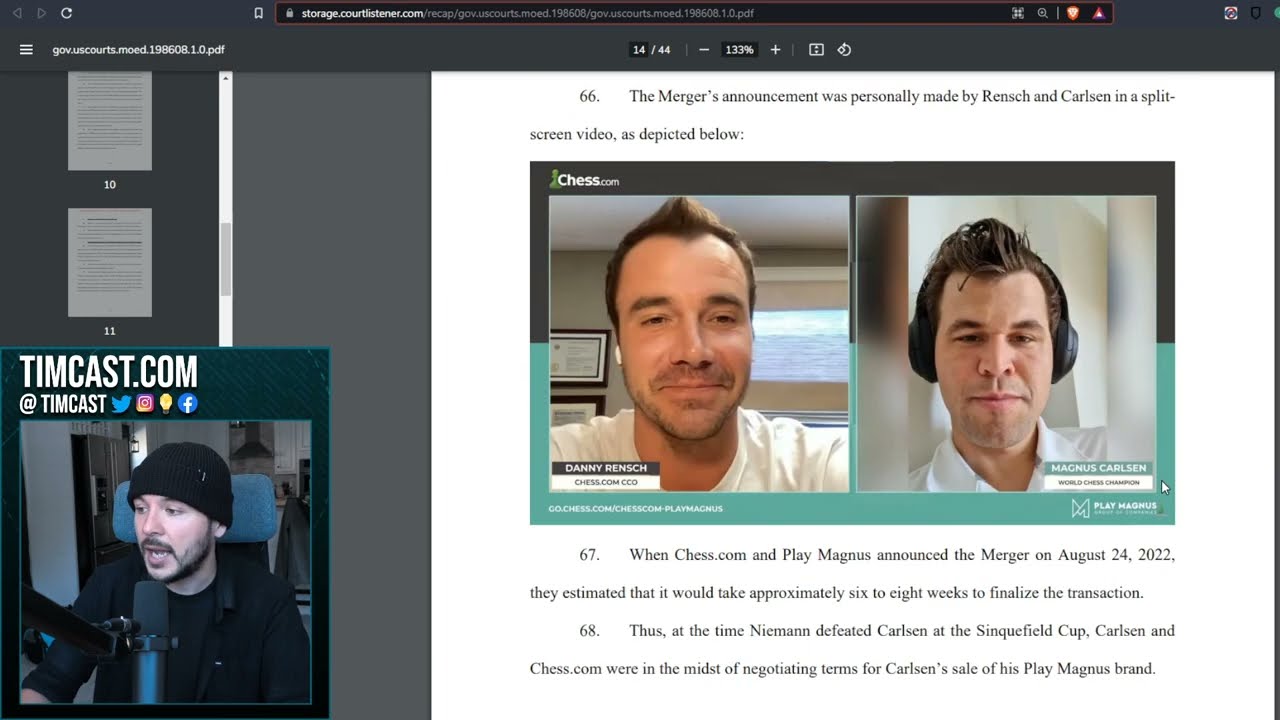Rotate the PDF counterclockwise
The width and height of the screenshot is (1280, 720).
pyautogui.click(x=844, y=49)
